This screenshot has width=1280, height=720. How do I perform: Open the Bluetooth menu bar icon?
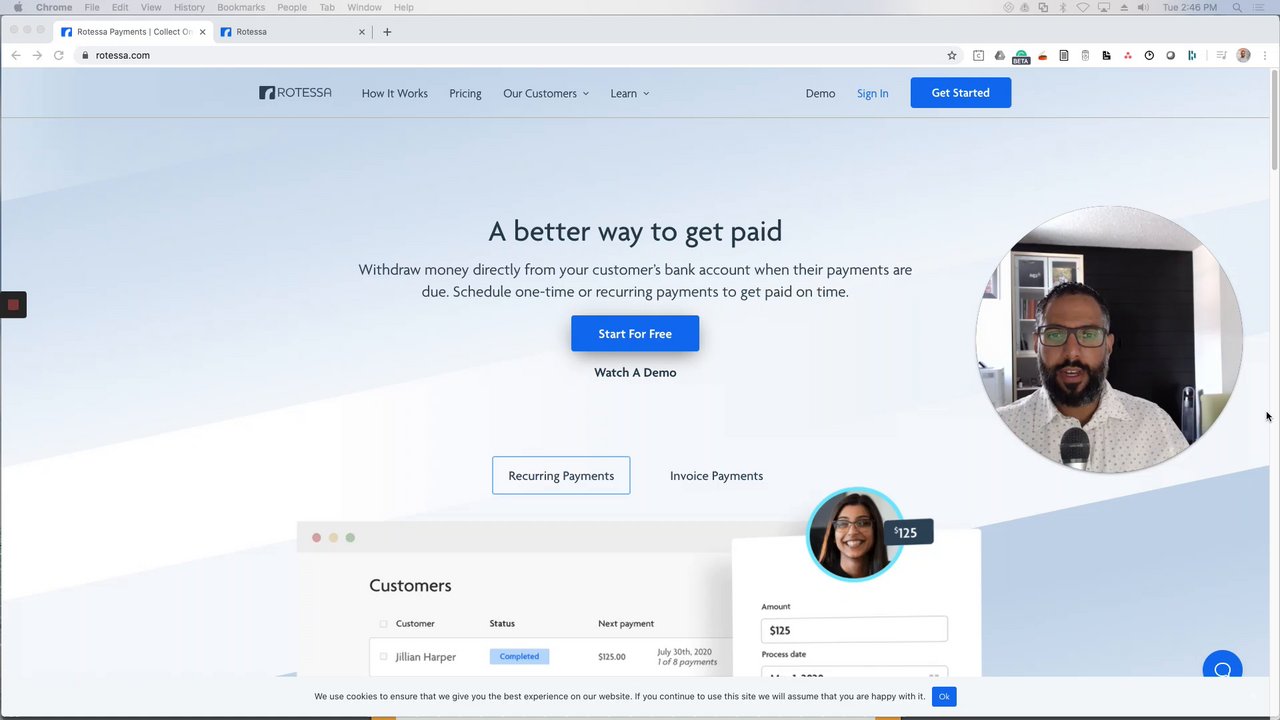click(1063, 7)
